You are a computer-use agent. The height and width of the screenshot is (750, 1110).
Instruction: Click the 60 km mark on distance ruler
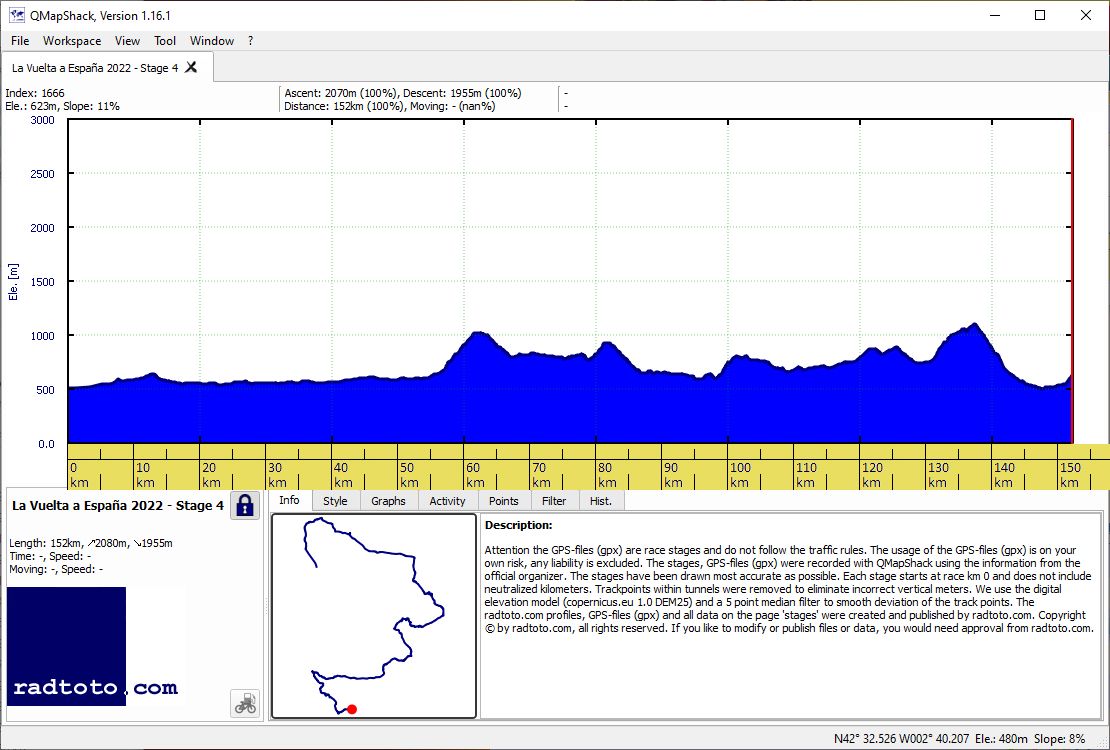pos(473,475)
